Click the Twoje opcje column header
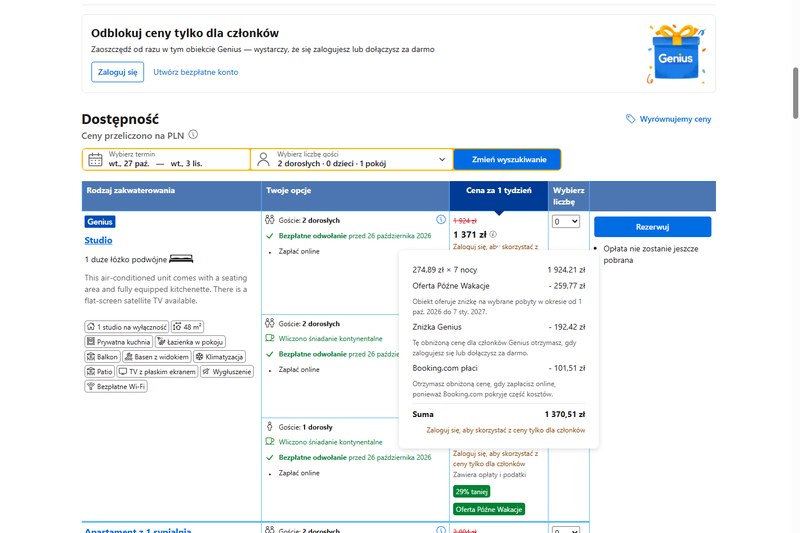 pyautogui.click(x=356, y=196)
